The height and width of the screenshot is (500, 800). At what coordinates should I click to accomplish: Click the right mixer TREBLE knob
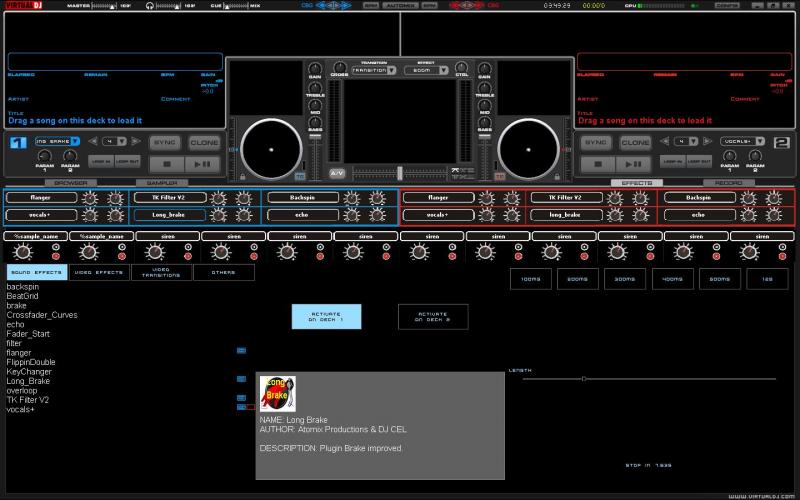point(484,87)
